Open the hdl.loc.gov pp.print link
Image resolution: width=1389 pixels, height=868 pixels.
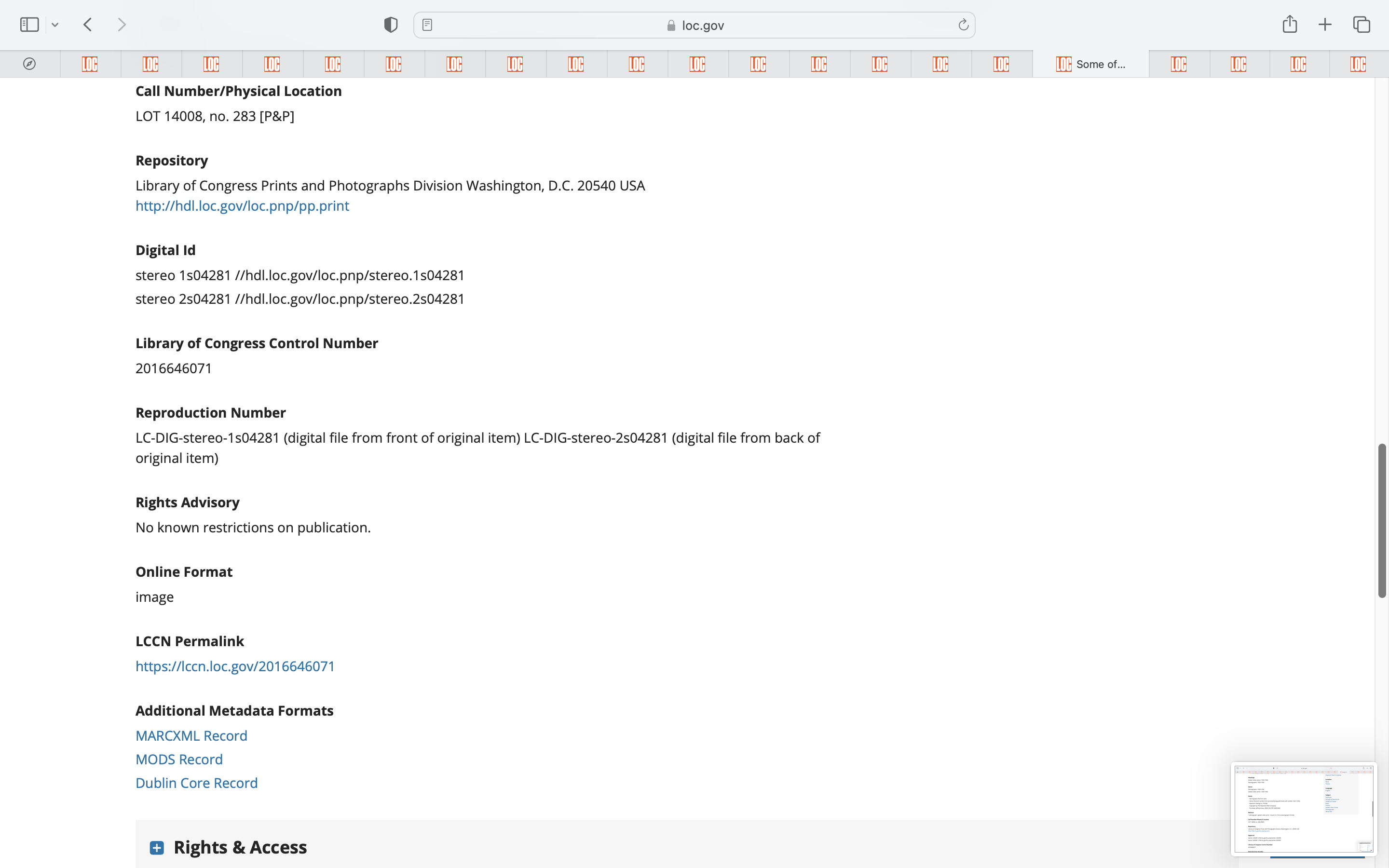tap(242, 205)
